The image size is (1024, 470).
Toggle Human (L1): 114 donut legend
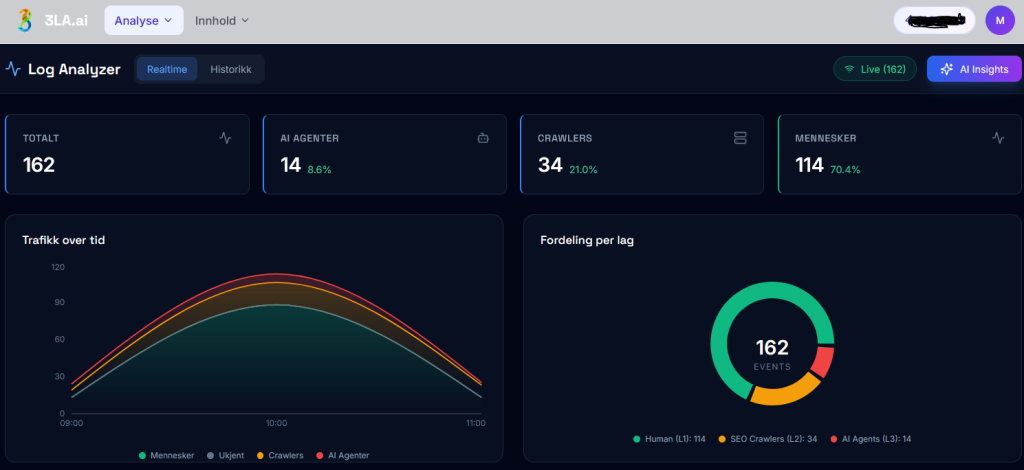point(669,439)
